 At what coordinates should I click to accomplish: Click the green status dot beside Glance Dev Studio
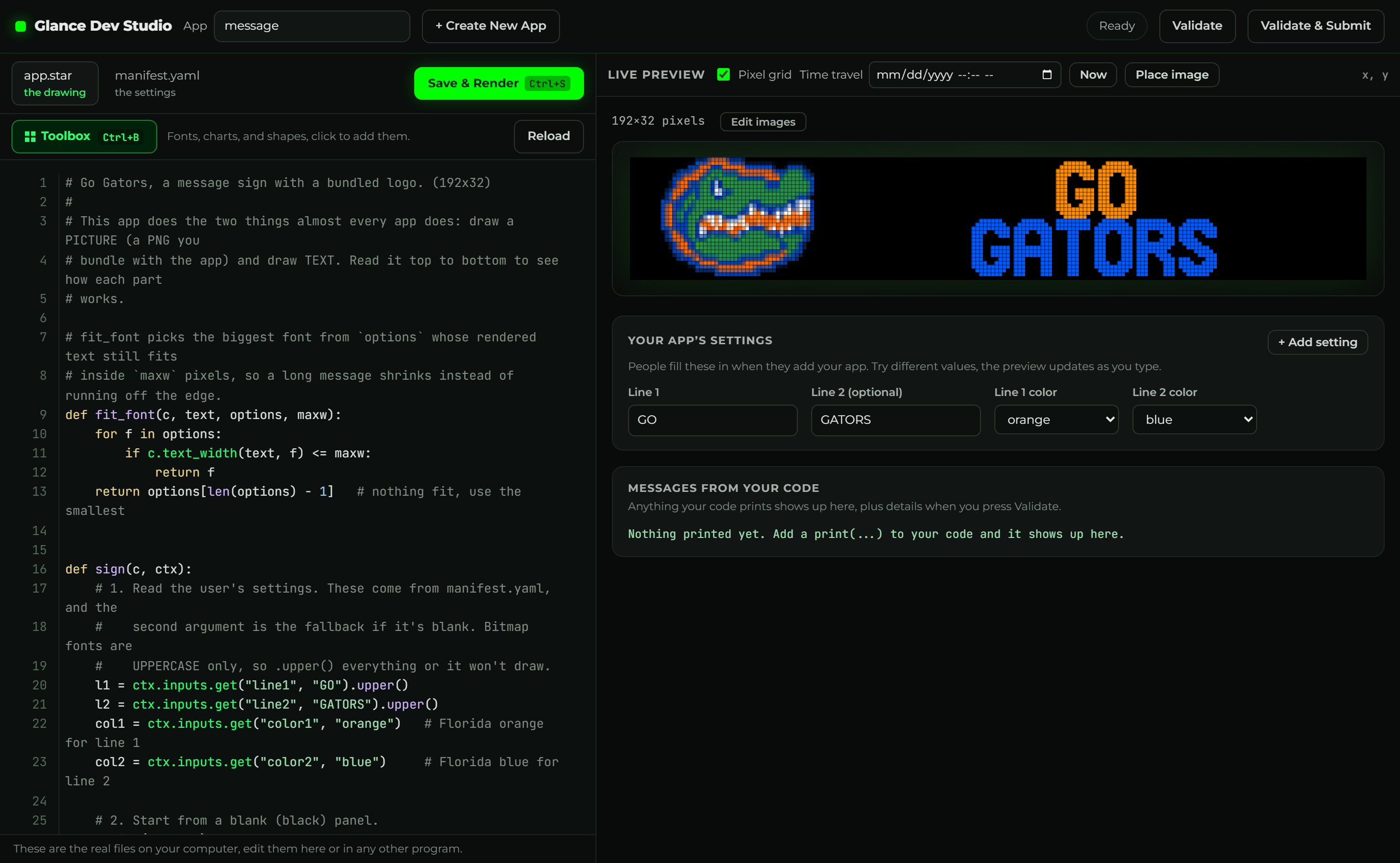(x=21, y=26)
